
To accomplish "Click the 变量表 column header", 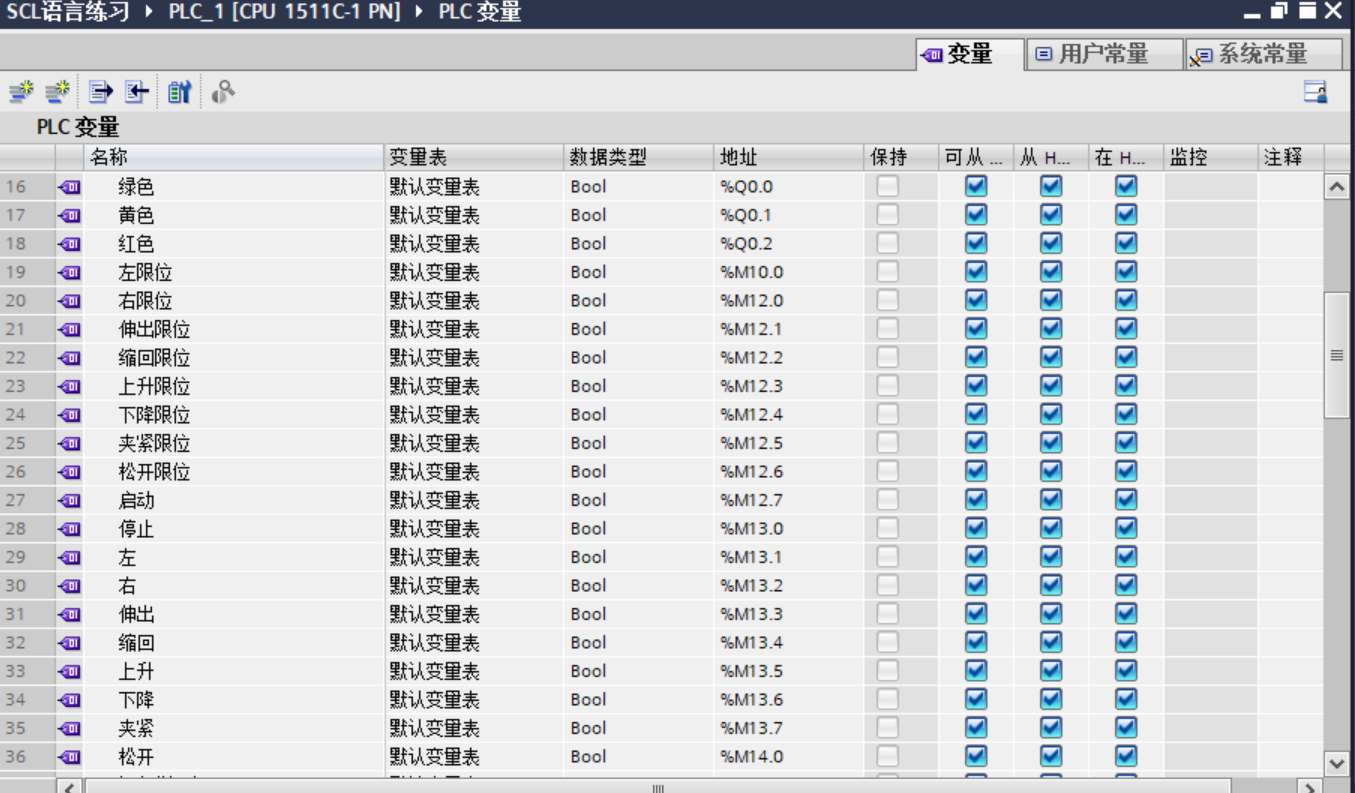I will pyautogui.click(x=475, y=157).
